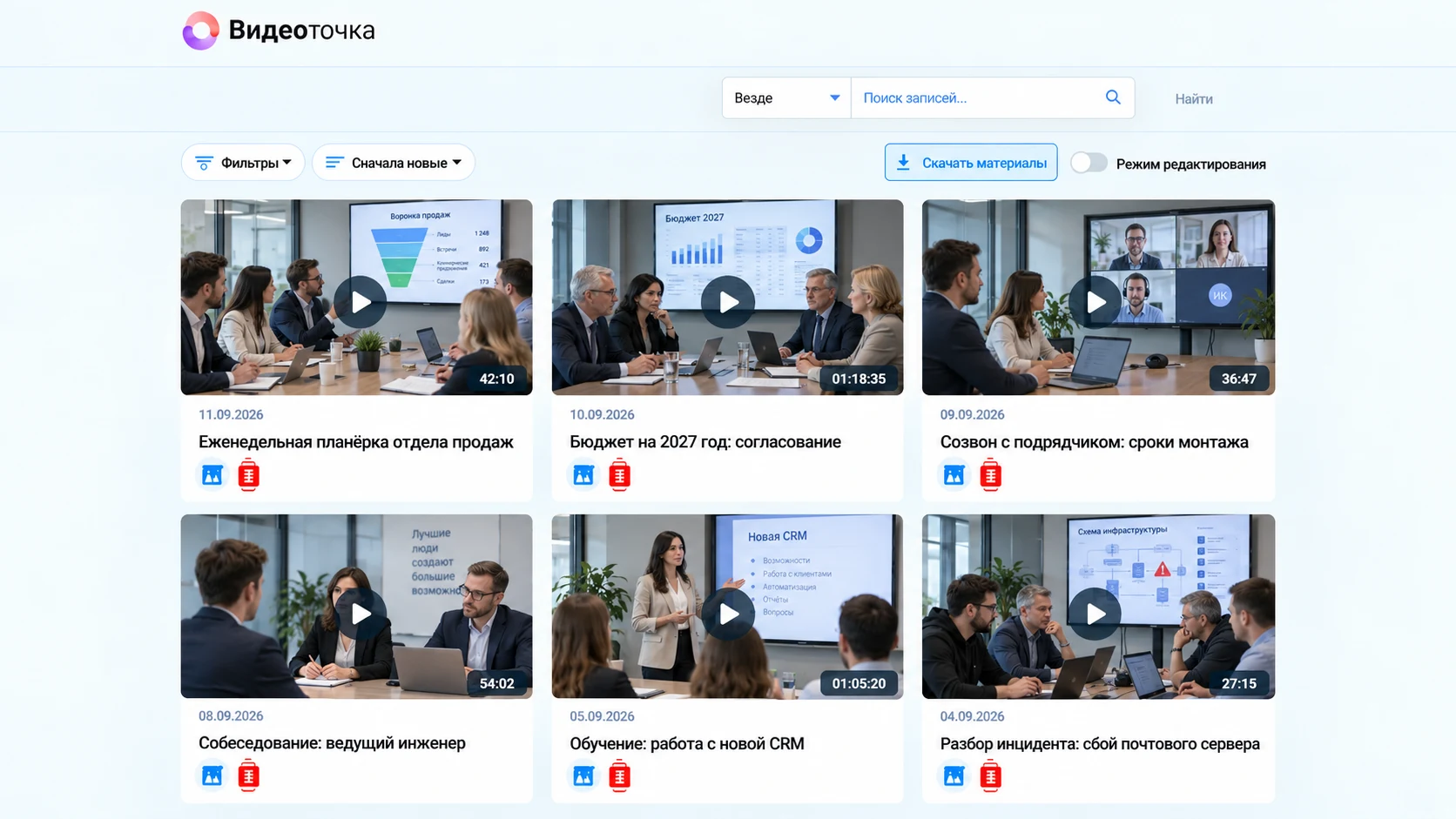The height and width of the screenshot is (819, 1456).
Task: Click Скачать материалы button
Action: [x=971, y=163]
